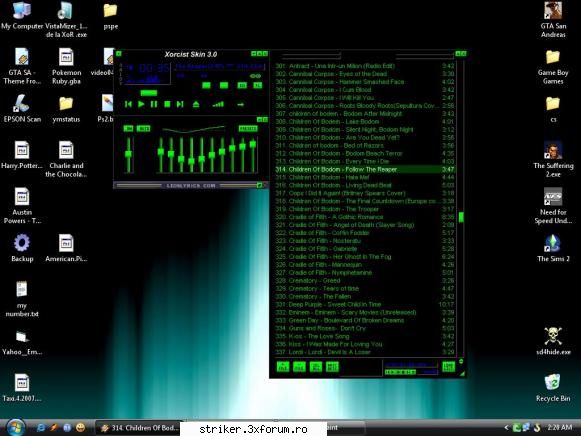Select track 314 Children Of Bodom - Follow The Reaper
581x436 pixels.
[x=365, y=169]
